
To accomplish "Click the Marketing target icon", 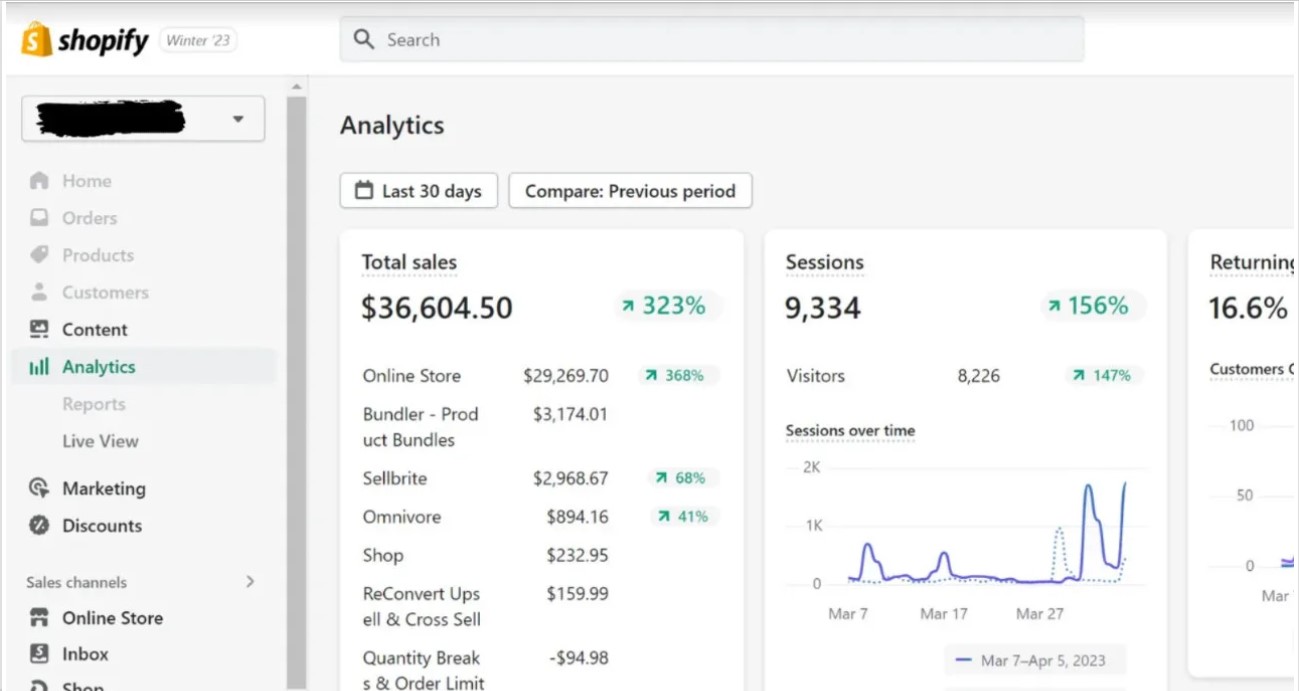I will point(39,488).
